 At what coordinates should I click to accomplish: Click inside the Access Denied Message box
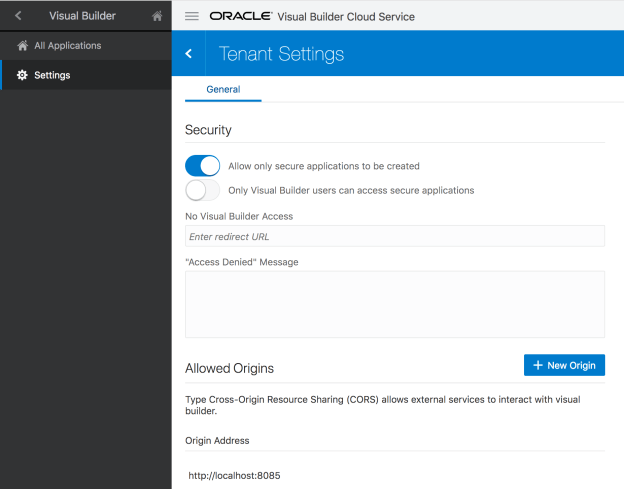pyautogui.click(x=394, y=304)
